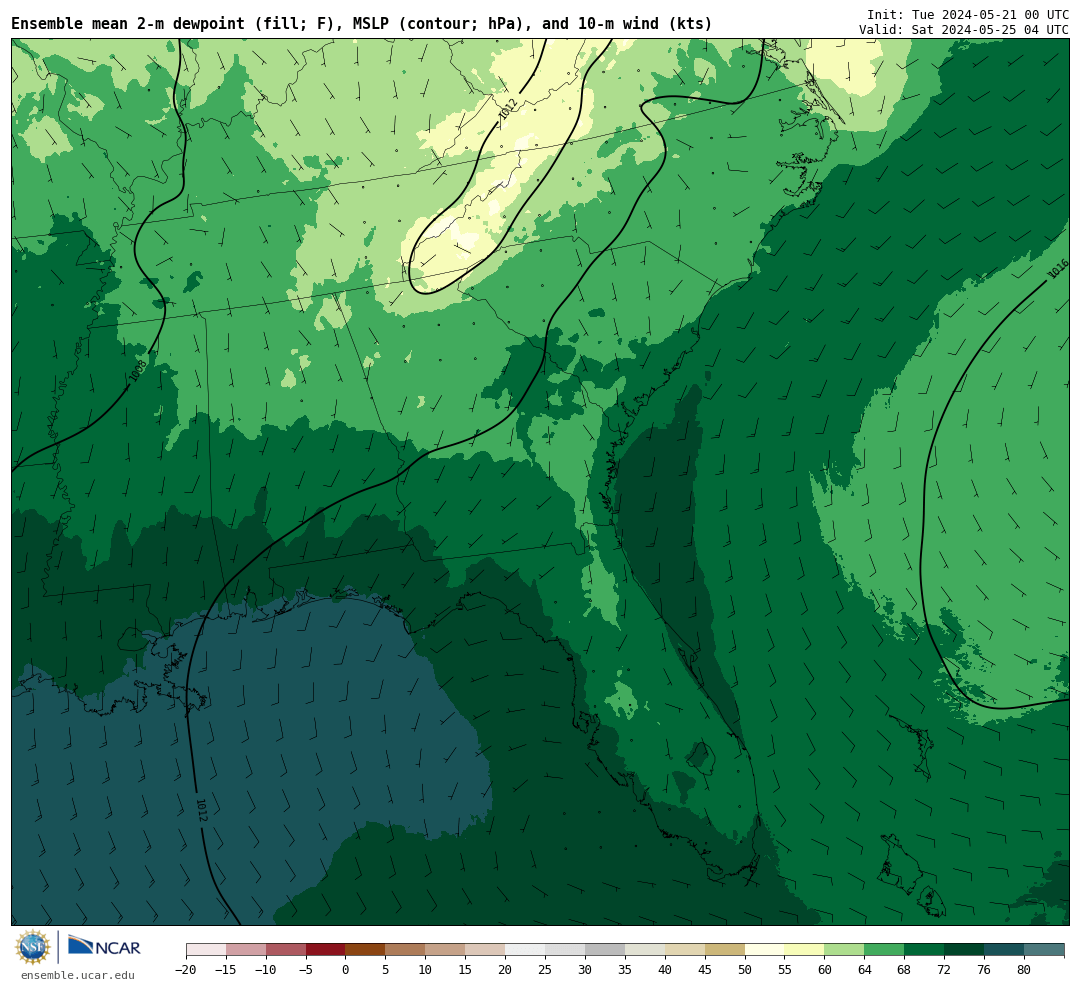This screenshot has height=988, width=1080.
Task: Pick the -5 to 0 dark red swatch
Action: tap(326, 950)
